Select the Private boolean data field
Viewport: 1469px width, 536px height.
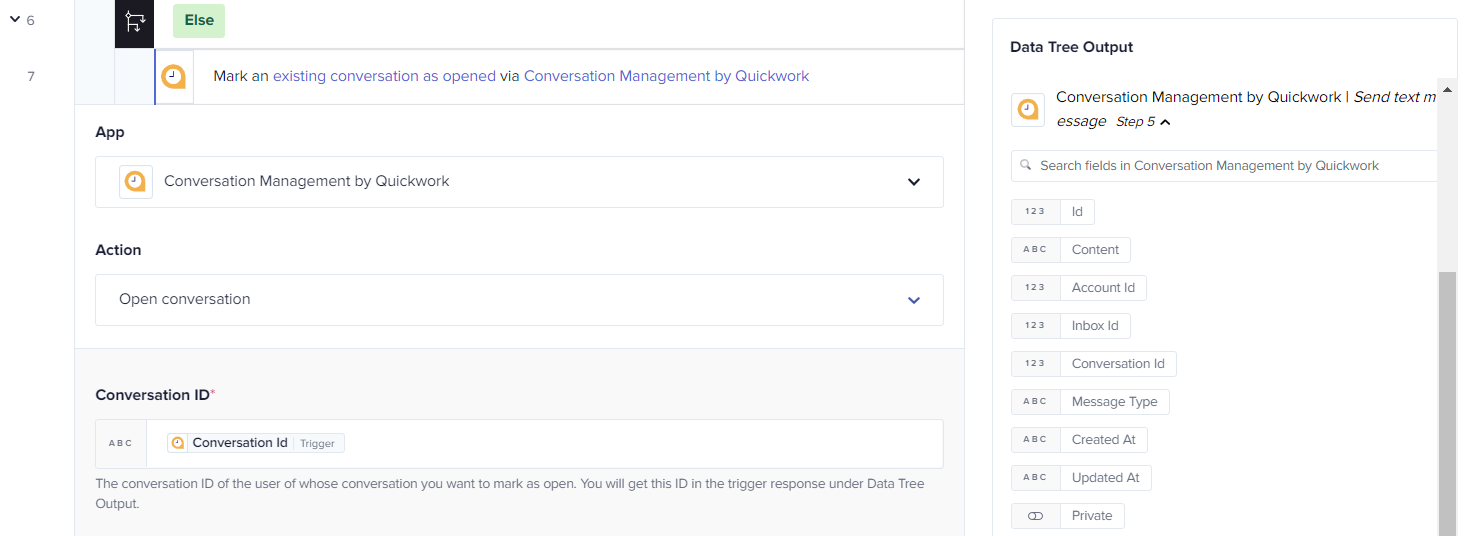tap(1068, 516)
